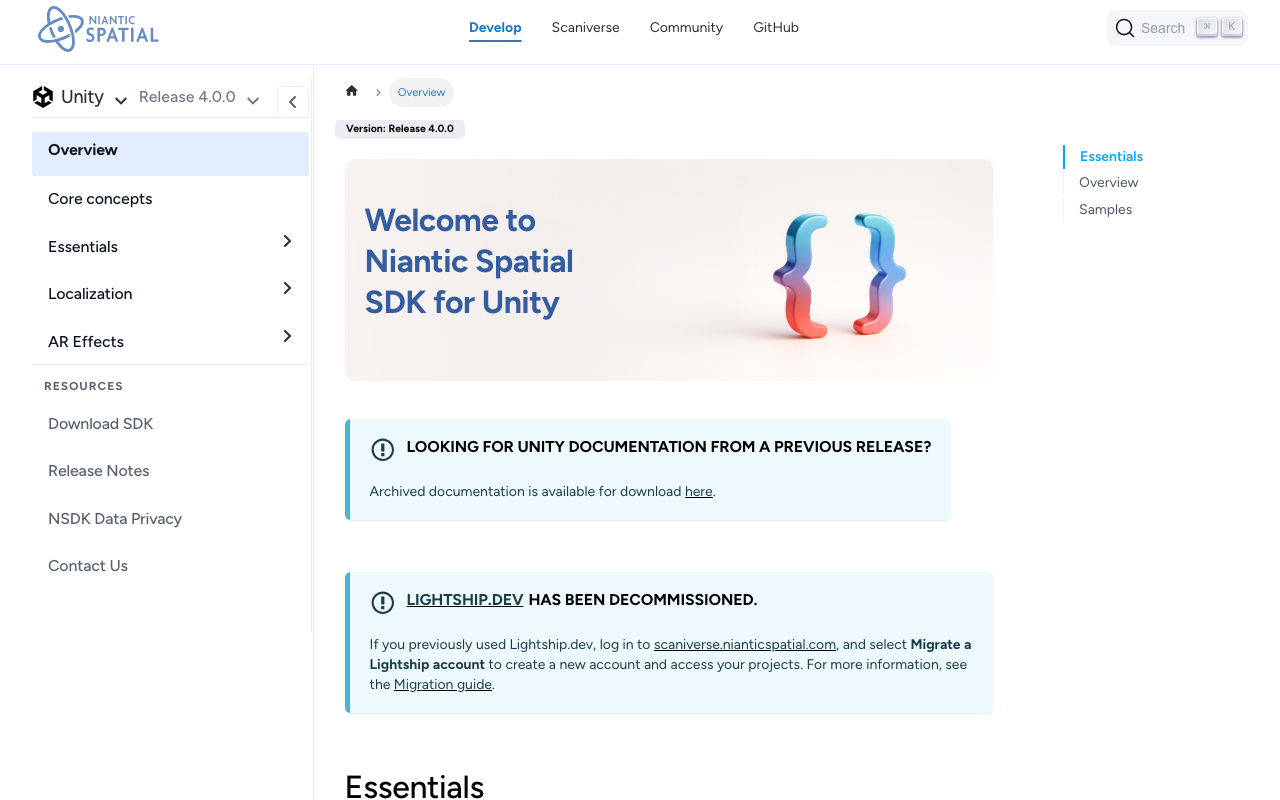The height and width of the screenshot is (800, 1280).
Task: Click the alert icon in the Lightship.dev notice
Action: tap(383, 602)
